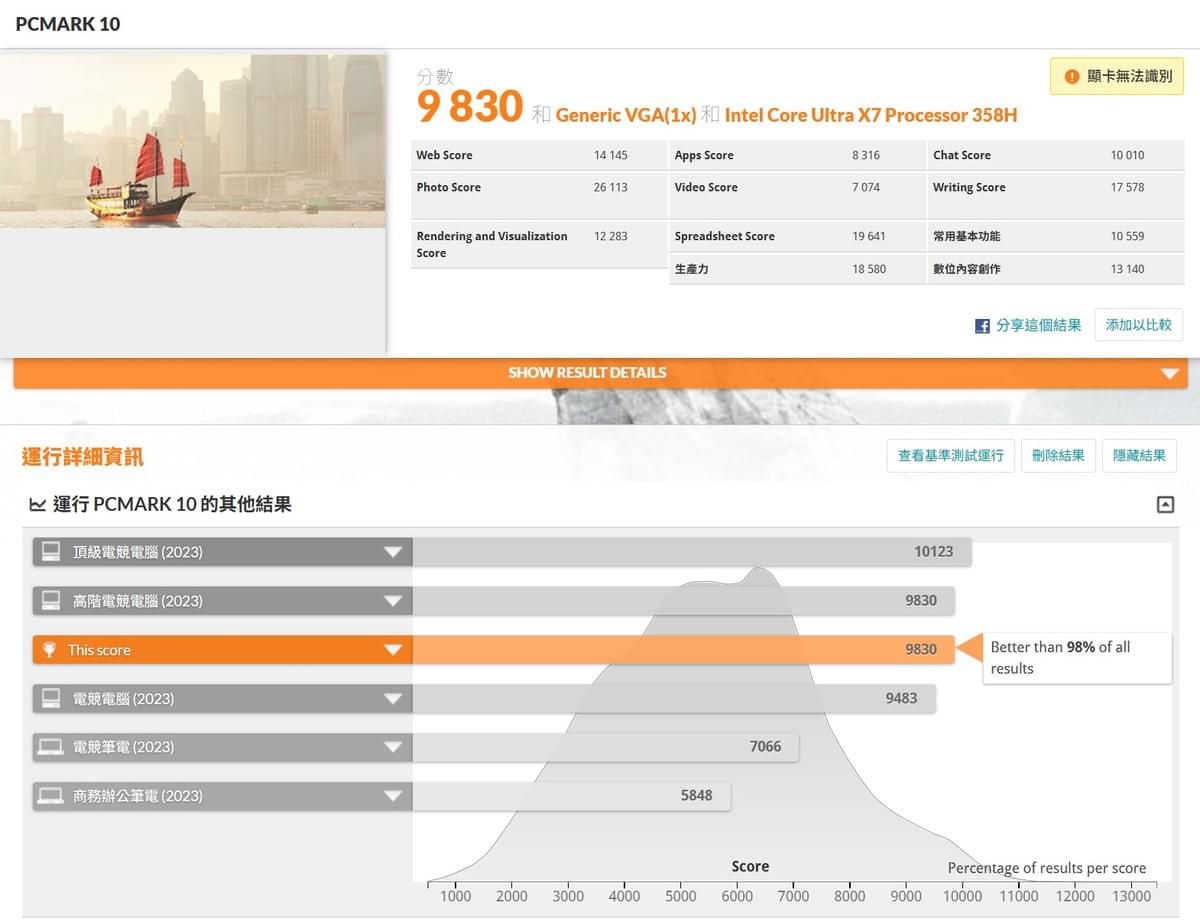Click the 隱藏結果 button
Viewport: 1200px width, 923px height.
[1140, 456]
